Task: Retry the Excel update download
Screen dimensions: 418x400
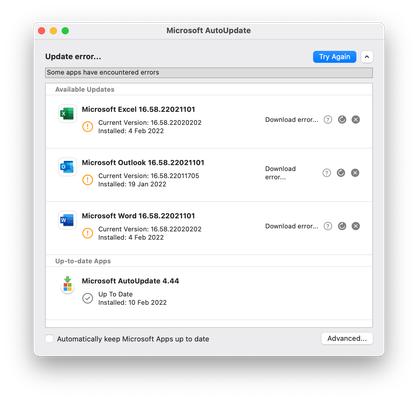Action: [342, 119]
